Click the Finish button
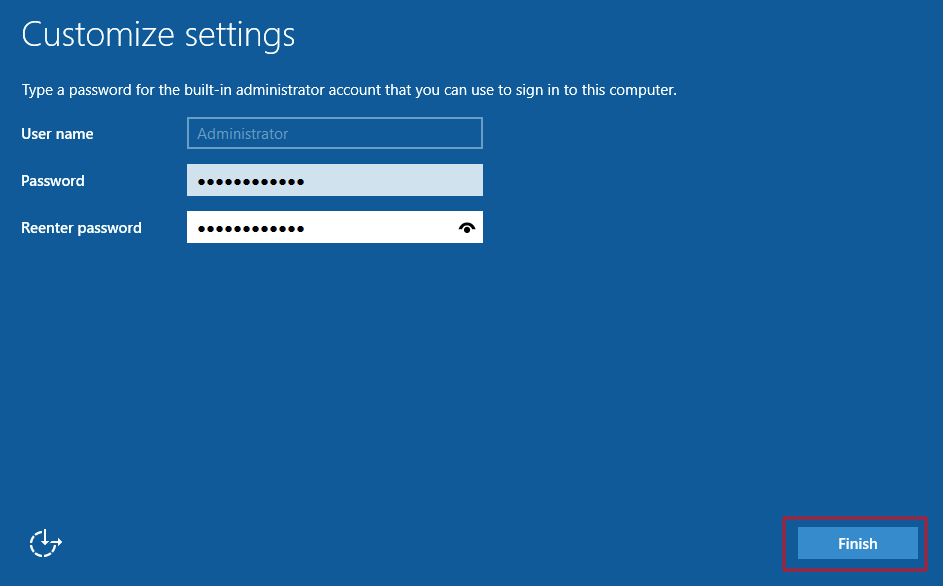943x586 pixels. (857, 544)
